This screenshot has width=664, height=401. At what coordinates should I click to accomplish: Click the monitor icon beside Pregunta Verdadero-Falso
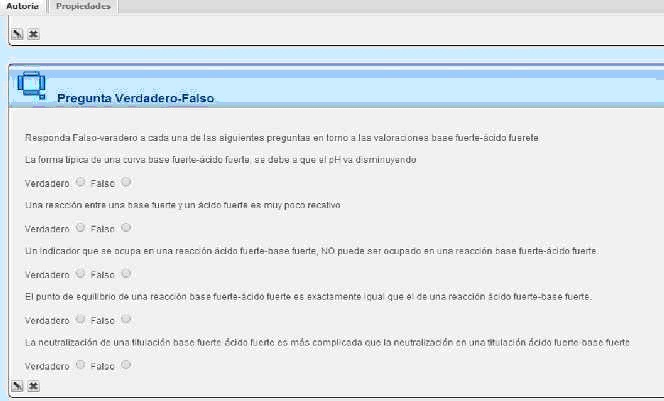point(30,88)
